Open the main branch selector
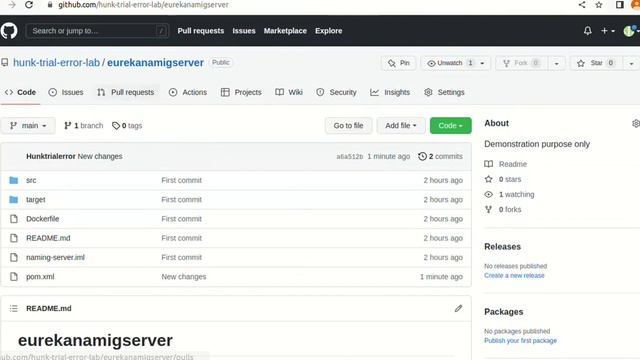640x360 pixels. click(x=28, y=126)
